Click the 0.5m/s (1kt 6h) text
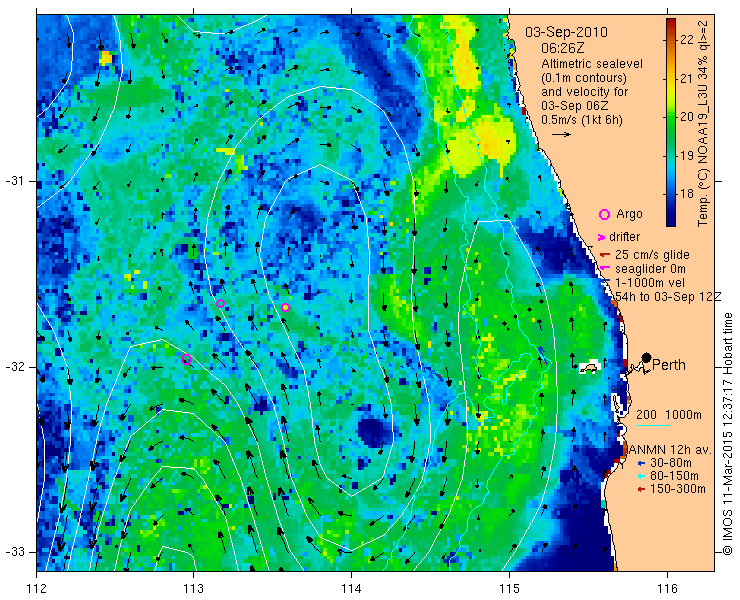 pos(582,120)
